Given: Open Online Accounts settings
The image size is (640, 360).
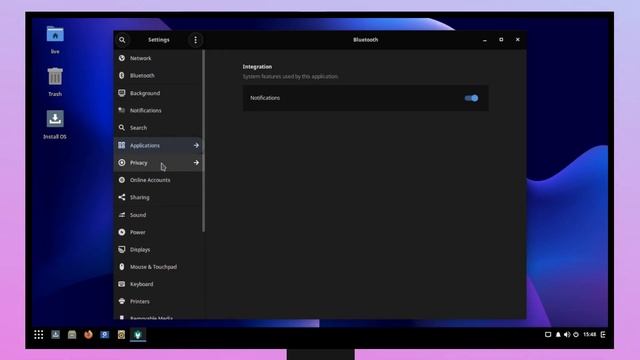Looking at the screenshot, I should click(158, 180).
